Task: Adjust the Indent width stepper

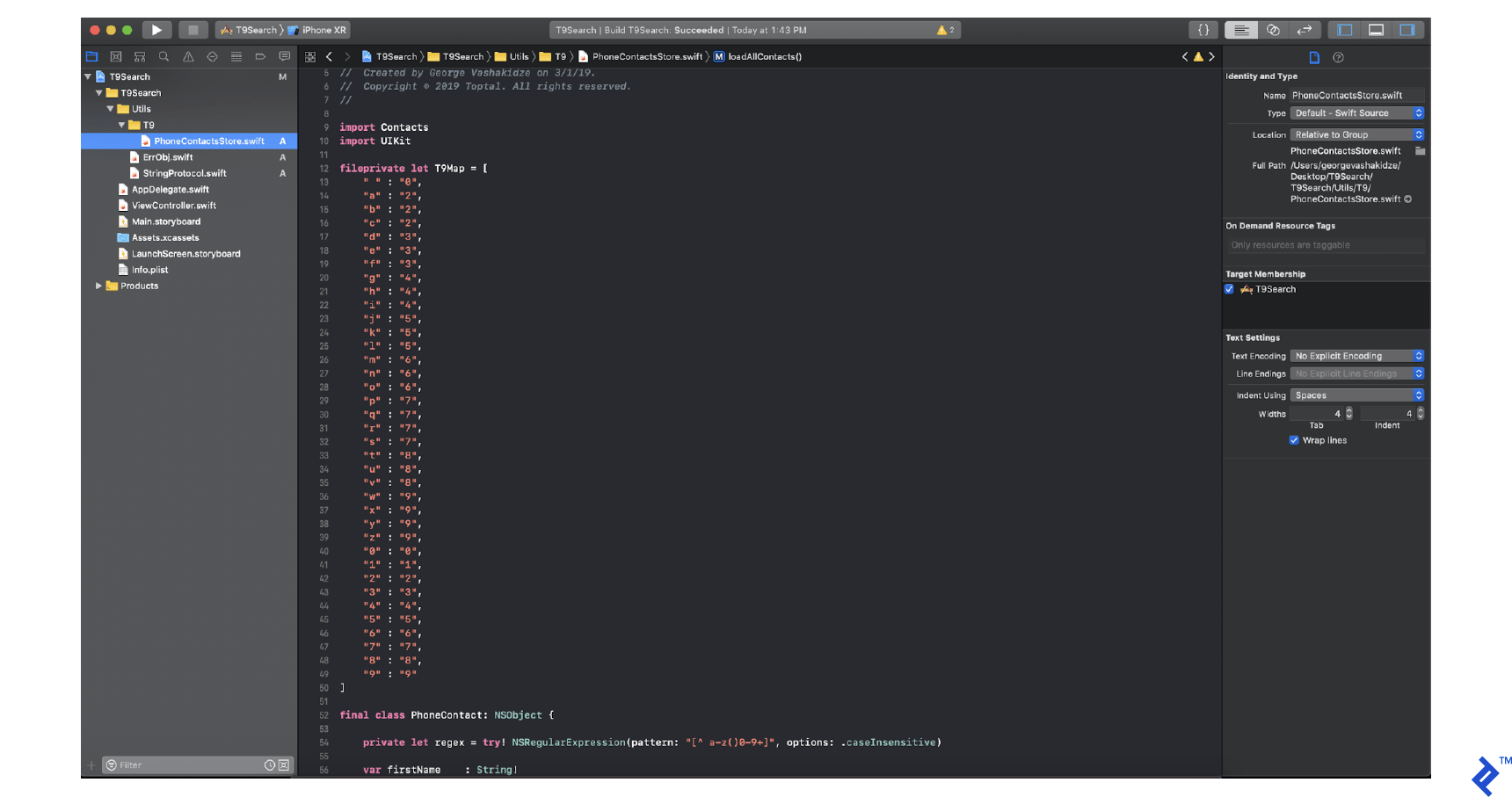Action: (1421, 413)
